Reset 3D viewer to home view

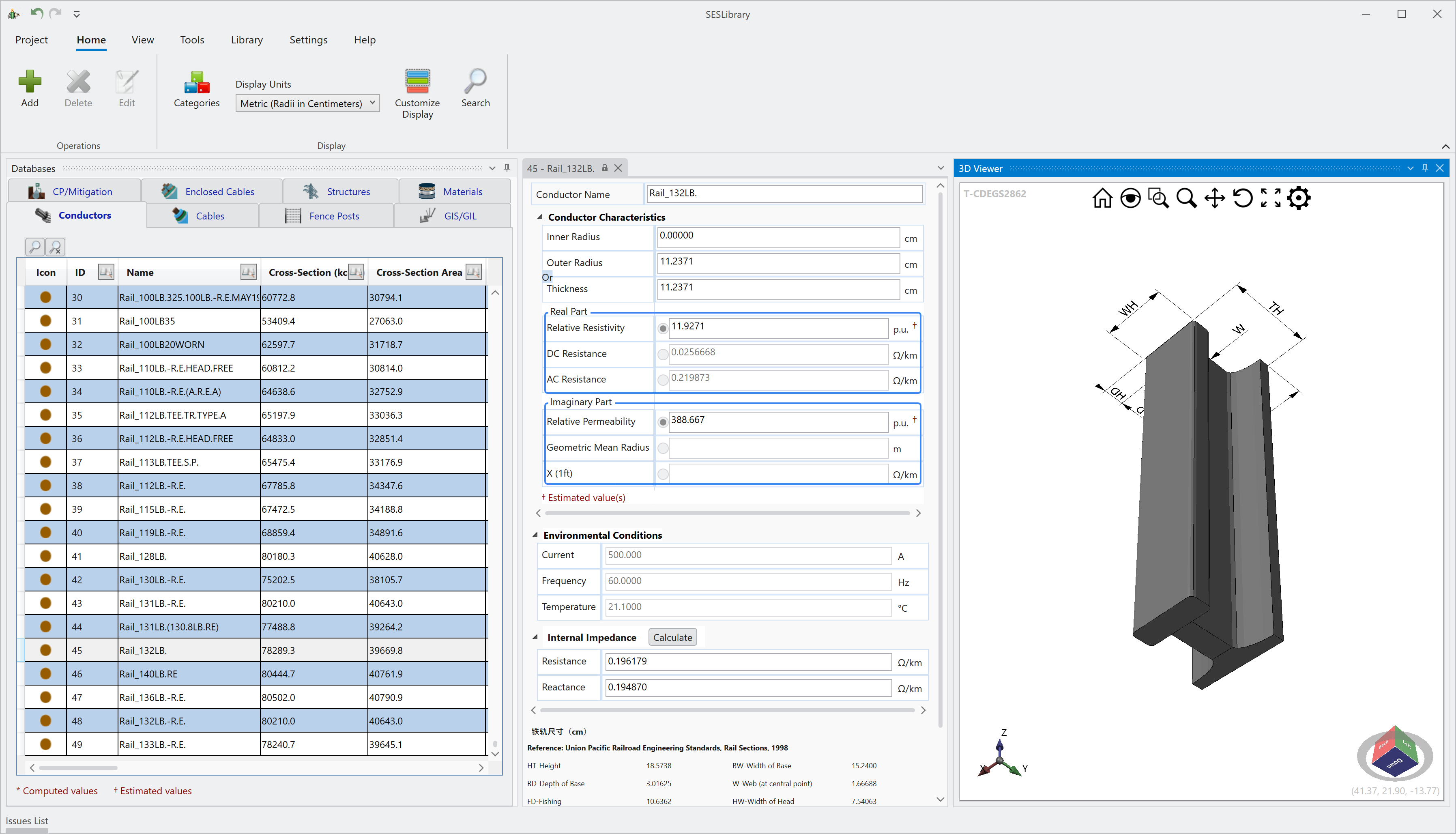point(1102,198)
